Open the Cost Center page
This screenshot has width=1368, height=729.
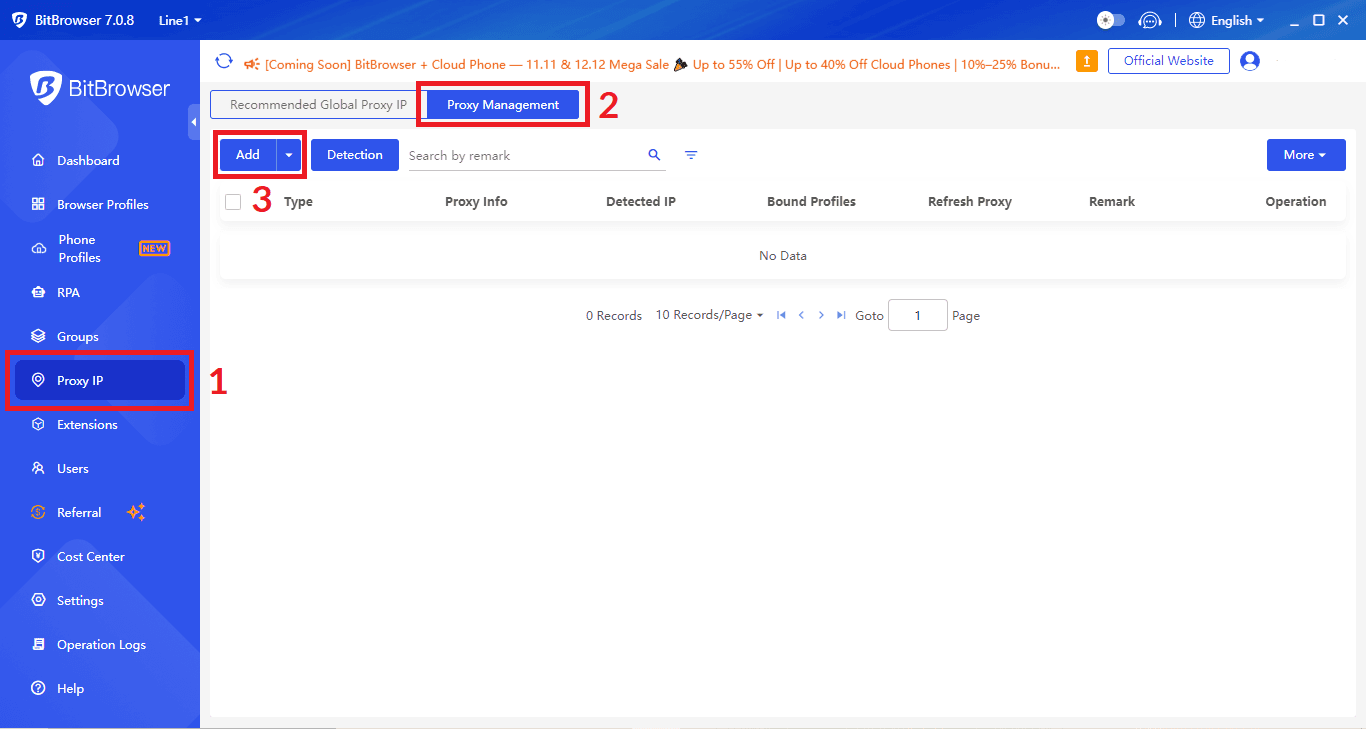(91, 556)
